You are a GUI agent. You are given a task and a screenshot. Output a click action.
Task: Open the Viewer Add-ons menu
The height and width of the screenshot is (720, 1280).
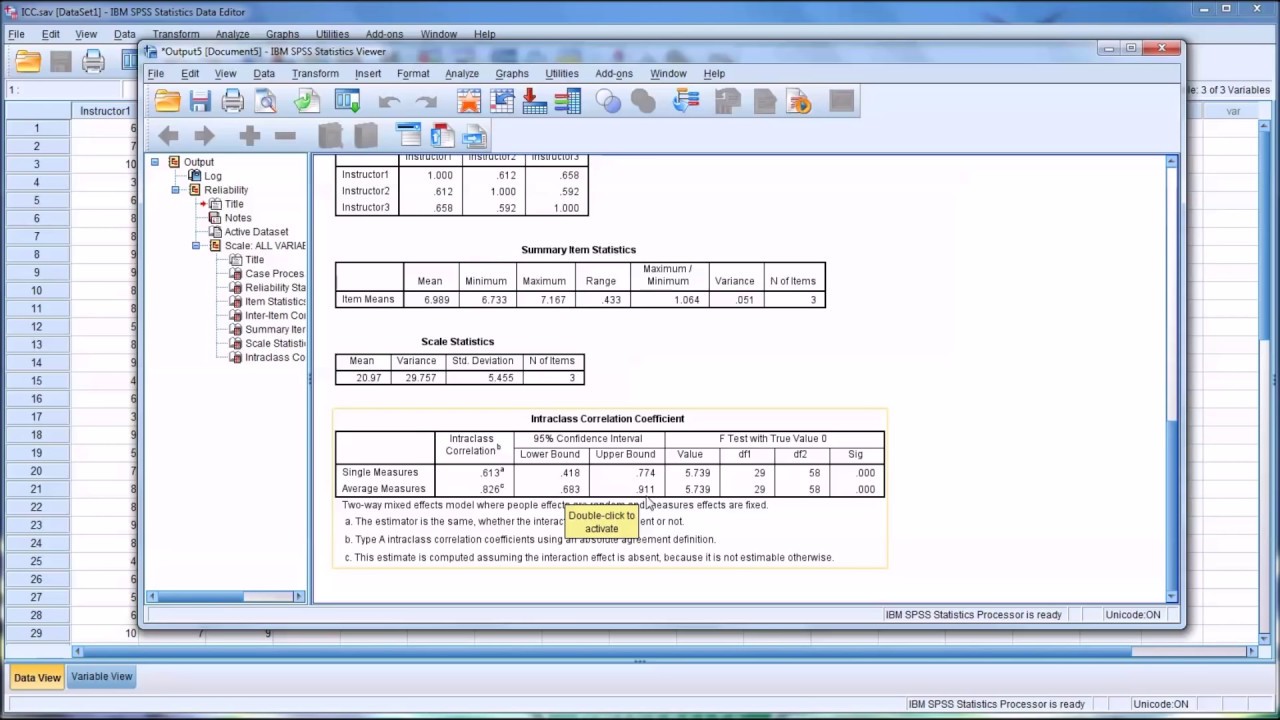pyautogui.click(x=614, y=73)
